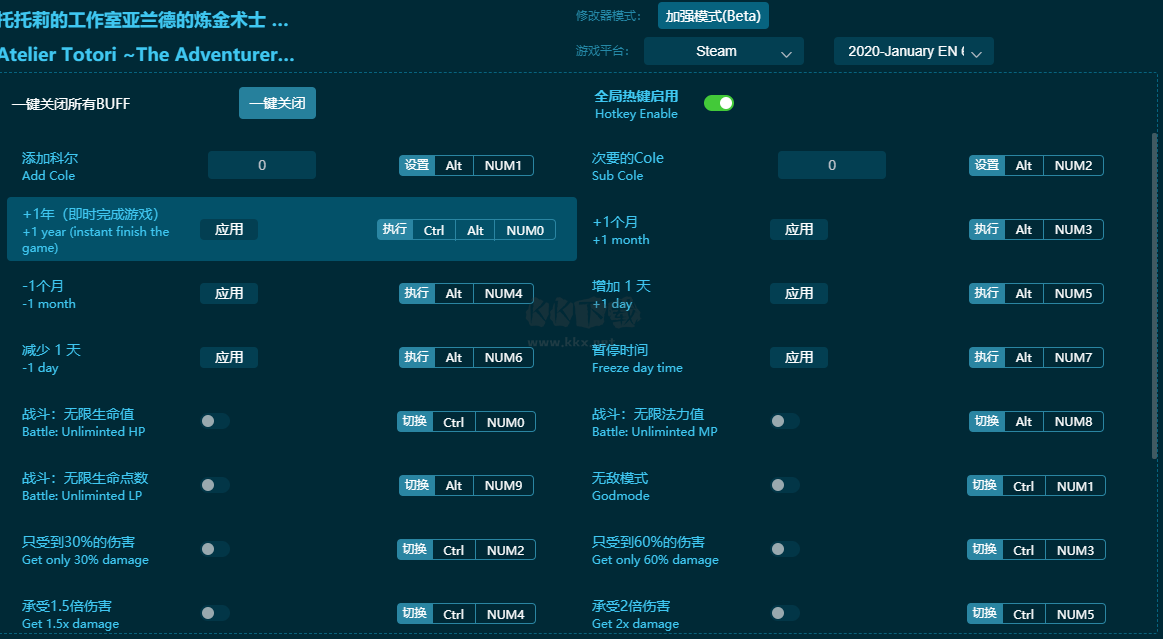Click 切换 hotkey label for Godmode
The image size is (1163, 639).
pos(984,486)
